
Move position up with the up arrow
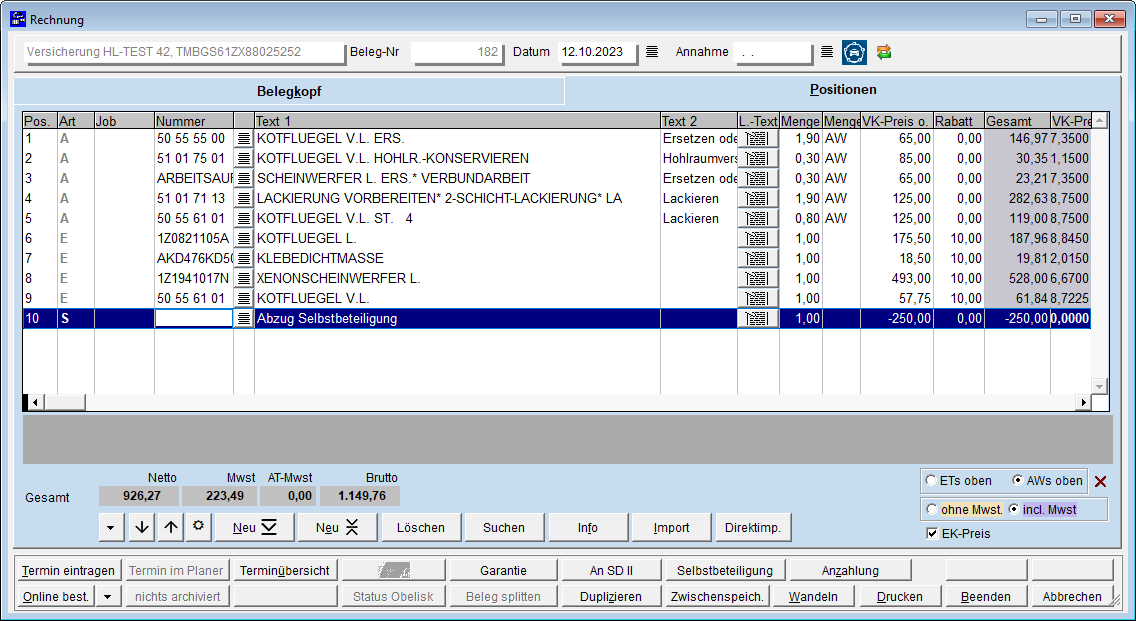pyautogui.click(x=171, y=527)
